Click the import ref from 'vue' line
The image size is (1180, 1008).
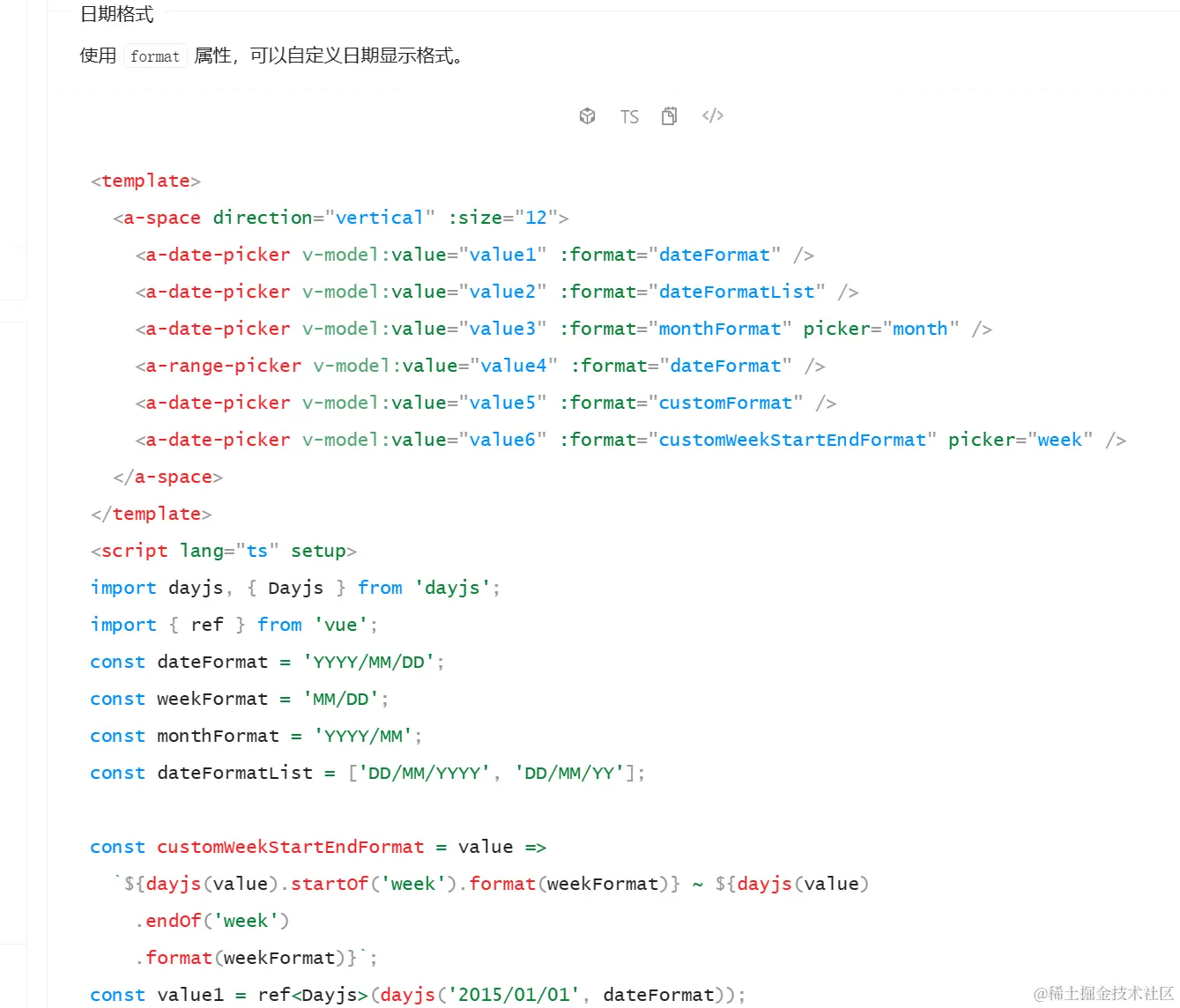point(234,625)
